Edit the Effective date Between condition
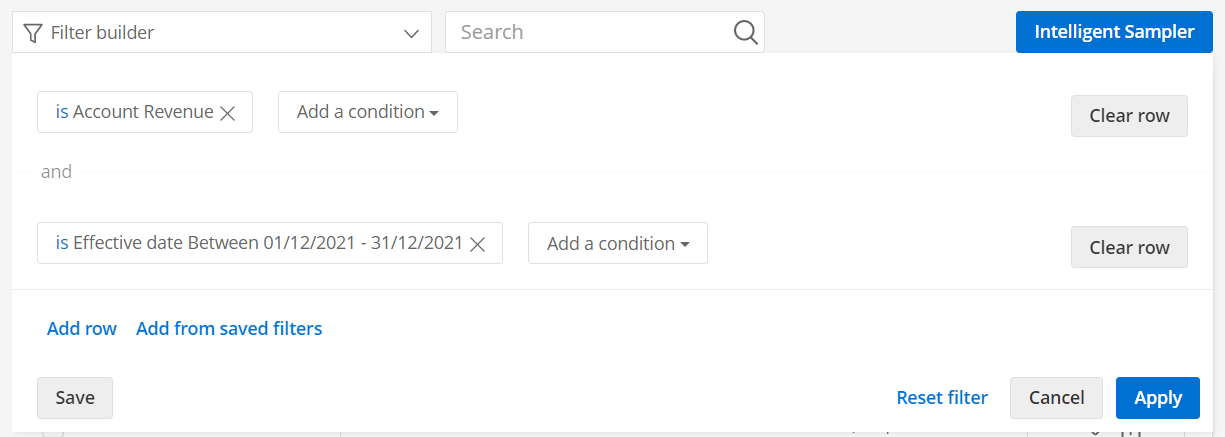1225x437 pixels. (x=267, y=243)
